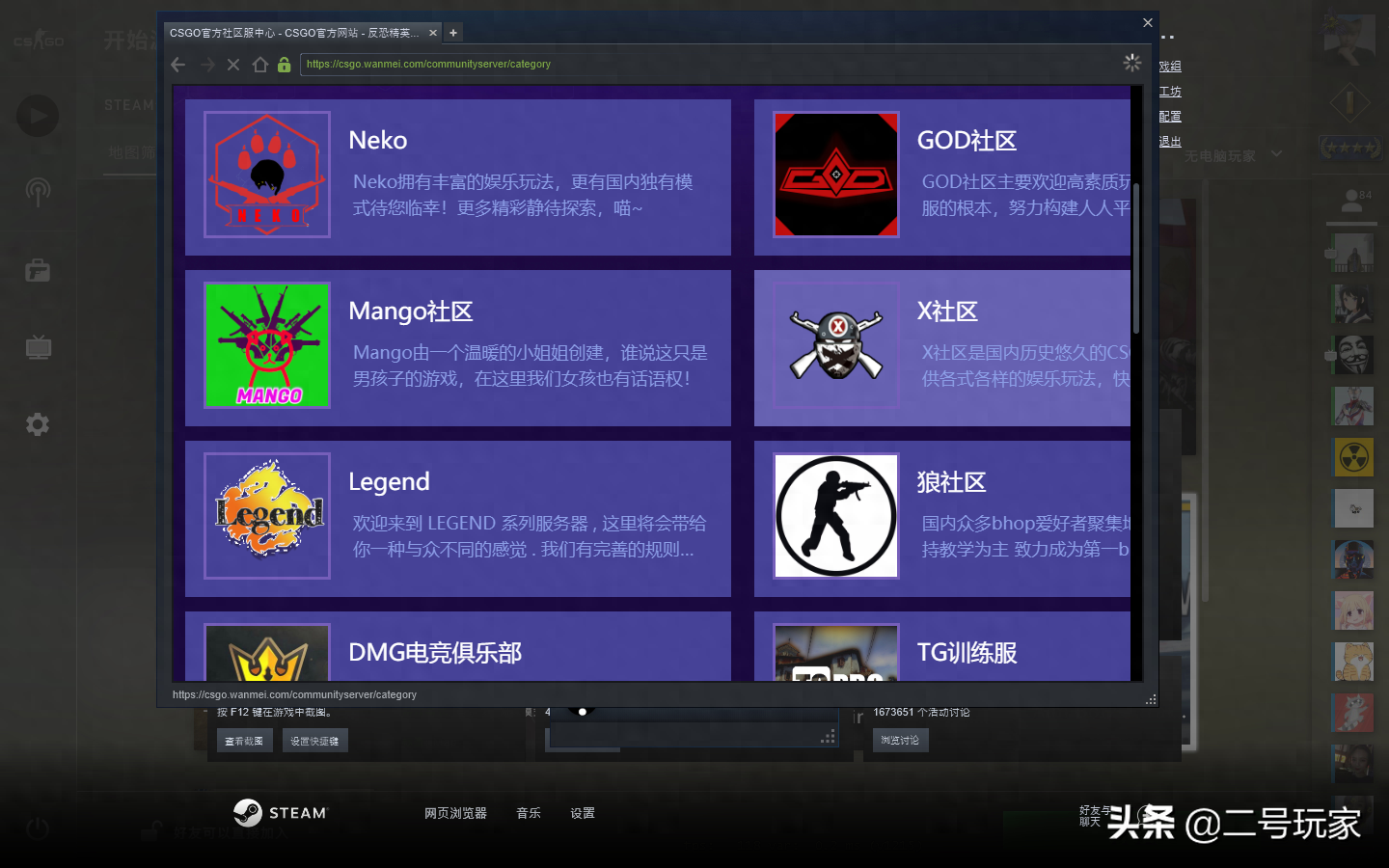Open the inventory briefcase icon in sidebar
1389x868 pixels.
(37, 270)
